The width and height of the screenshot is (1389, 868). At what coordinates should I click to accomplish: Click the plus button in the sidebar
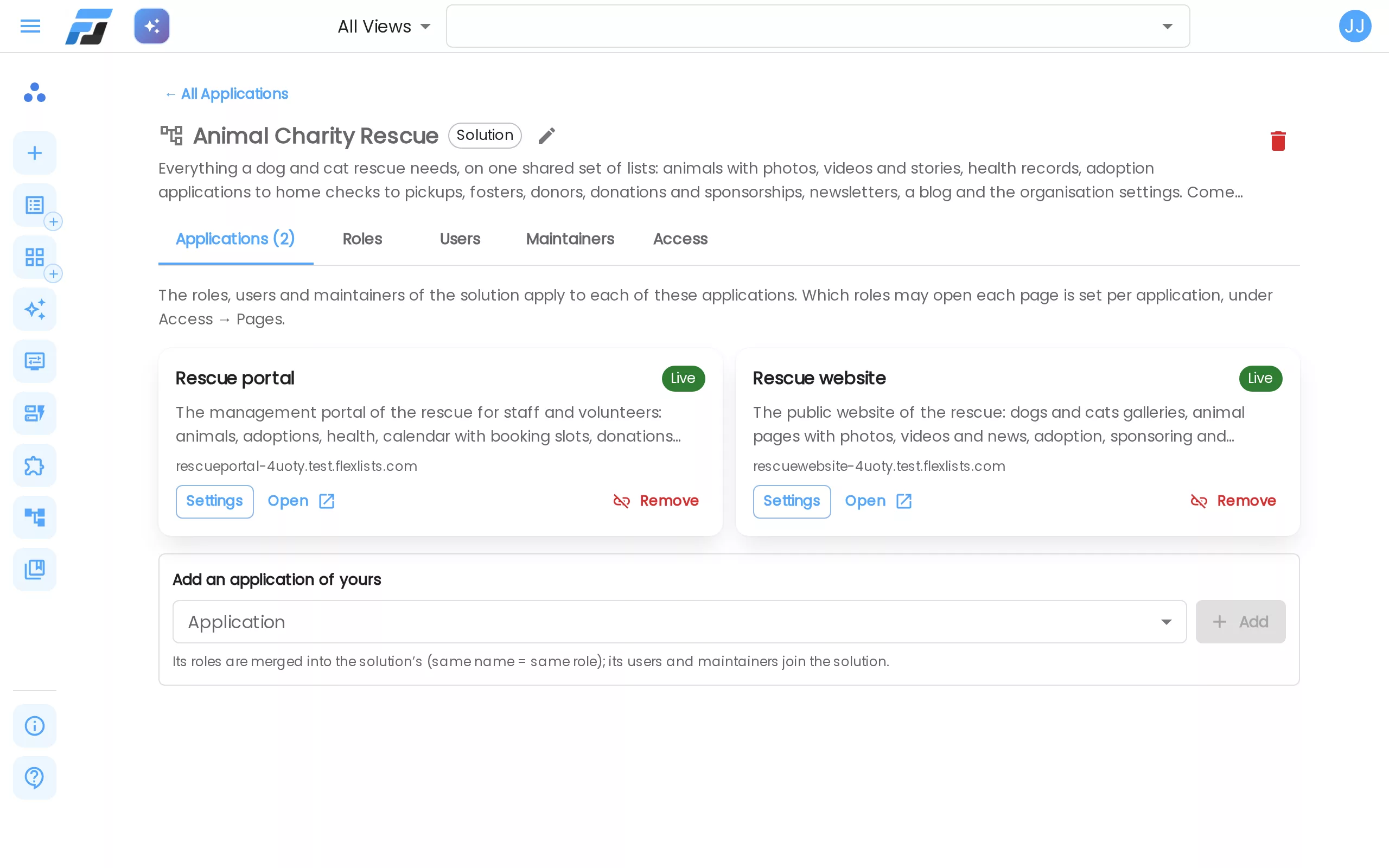35,154
